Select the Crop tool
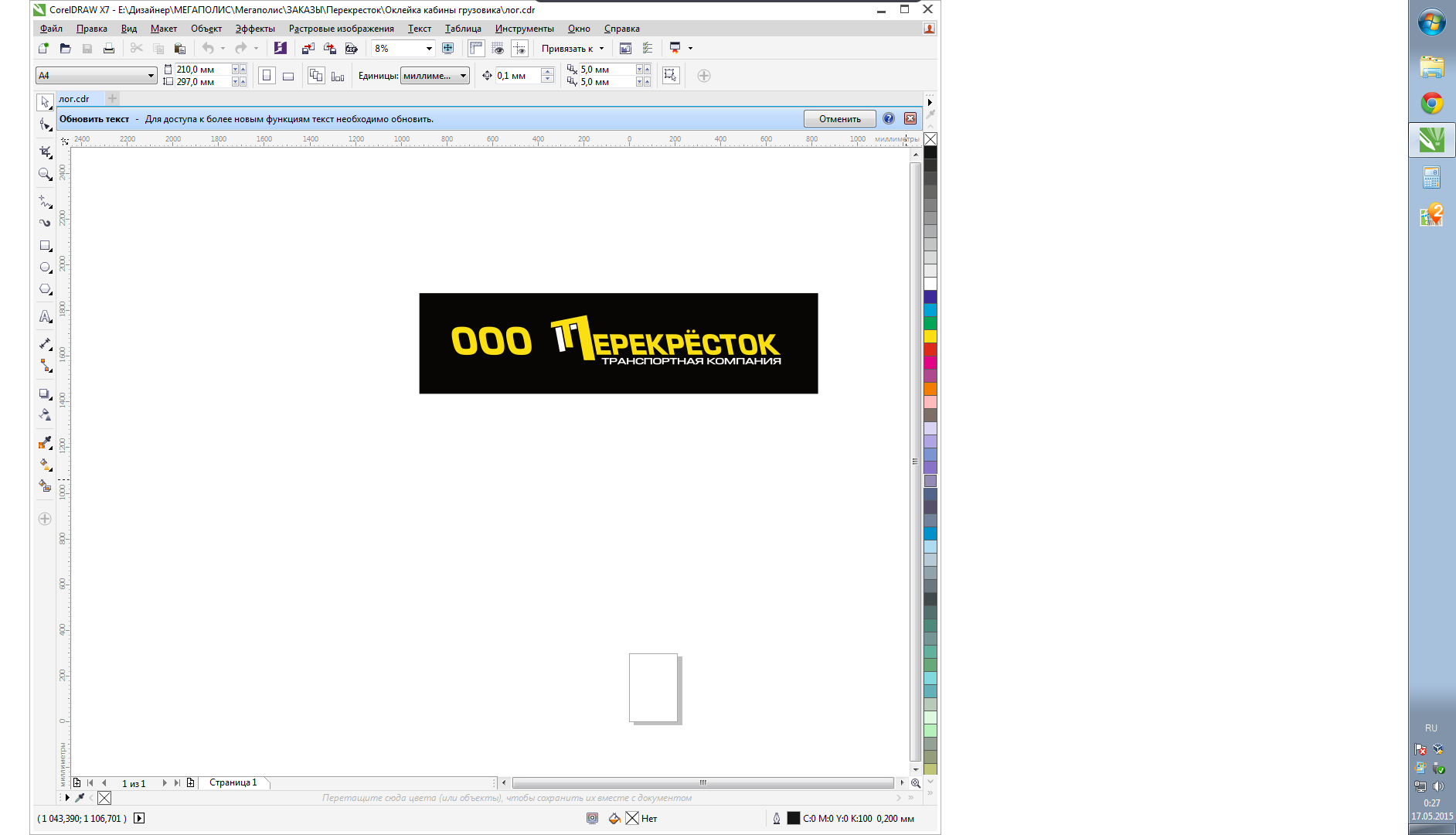 [x=45, y=152]
